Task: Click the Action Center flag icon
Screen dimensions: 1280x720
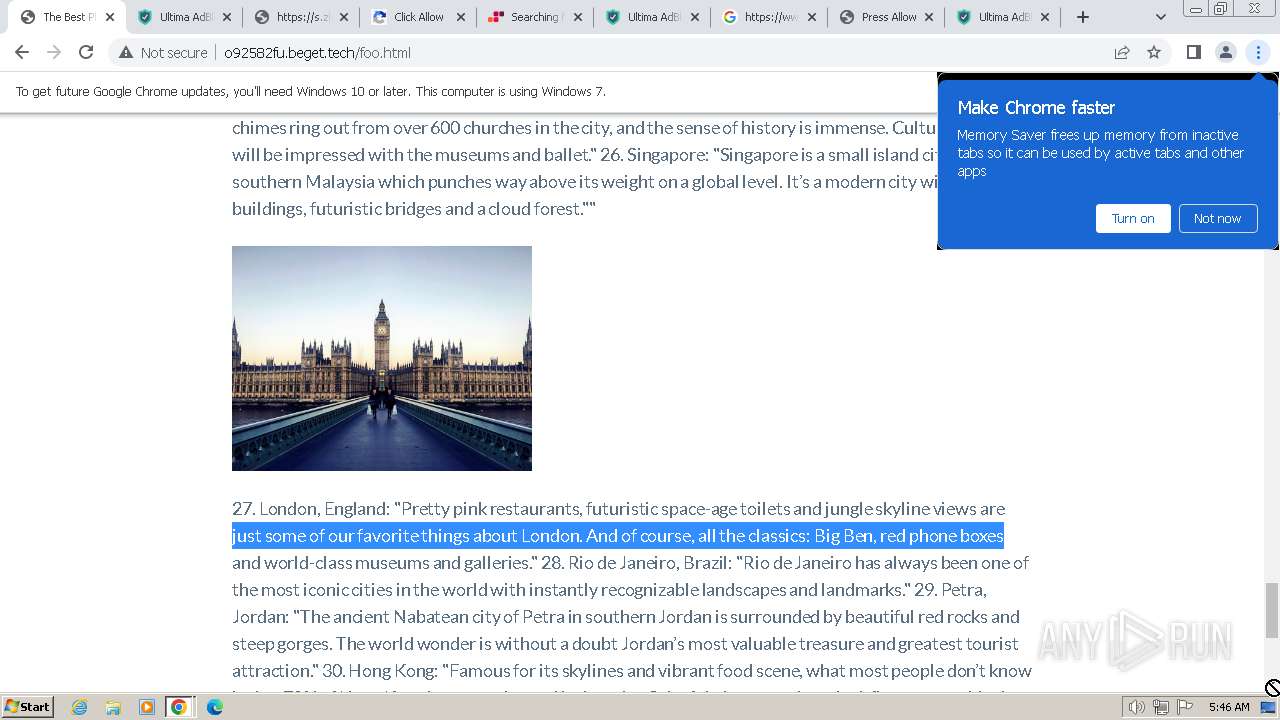Action: click(x=1184, y=707)
